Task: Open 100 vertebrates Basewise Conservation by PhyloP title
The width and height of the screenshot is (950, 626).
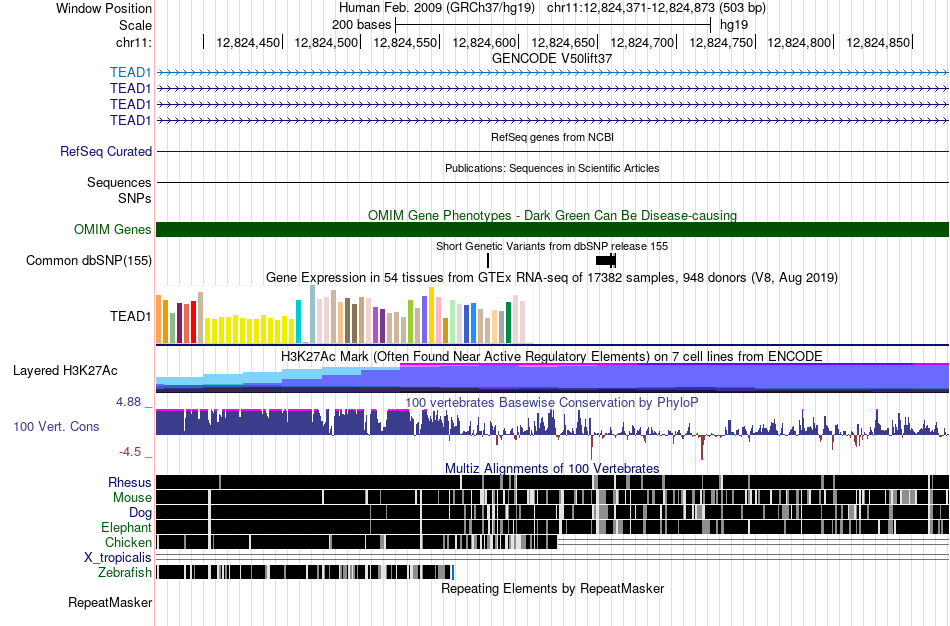Action: (x=552, y=403)
